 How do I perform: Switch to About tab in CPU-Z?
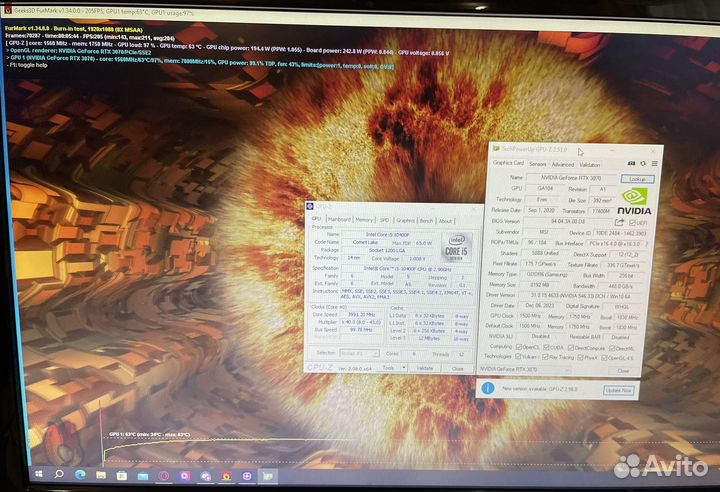coord(445,221)
